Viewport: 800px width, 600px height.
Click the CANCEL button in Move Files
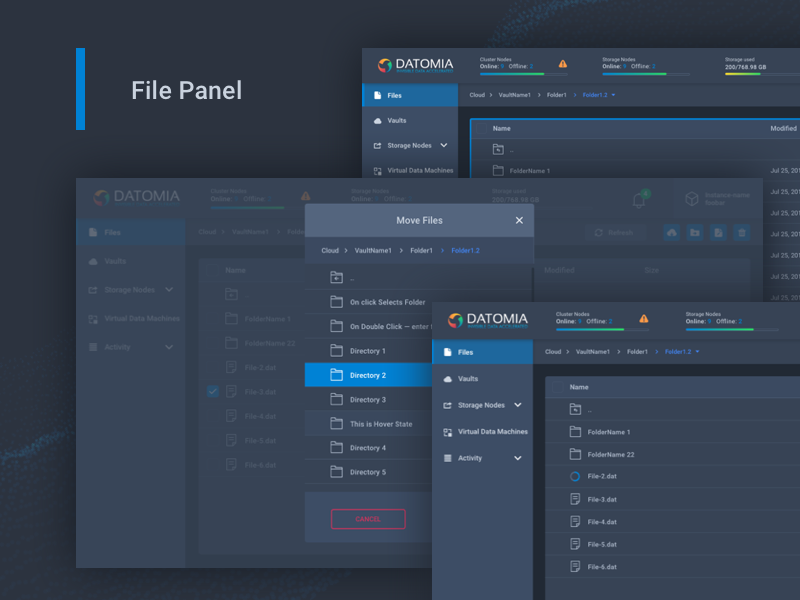tap(368, 519)
